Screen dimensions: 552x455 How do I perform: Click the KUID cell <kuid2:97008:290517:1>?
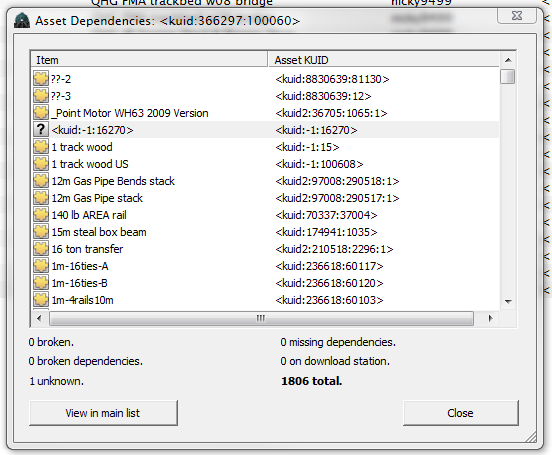(337, 198)
